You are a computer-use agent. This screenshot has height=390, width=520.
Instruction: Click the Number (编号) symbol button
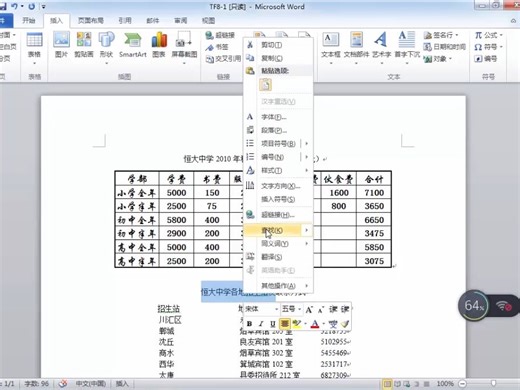486,59
